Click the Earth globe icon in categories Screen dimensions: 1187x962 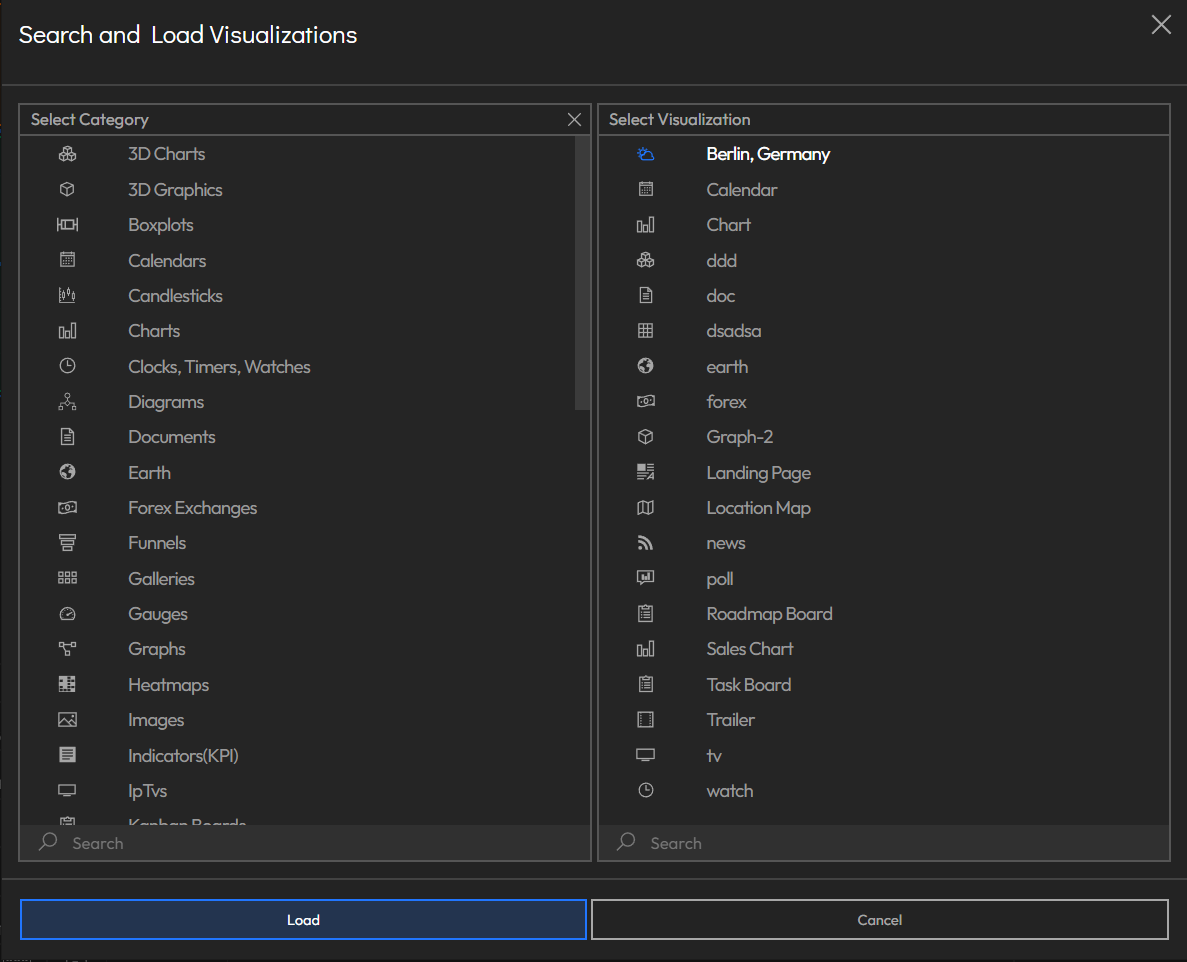(x=67, y=471)
